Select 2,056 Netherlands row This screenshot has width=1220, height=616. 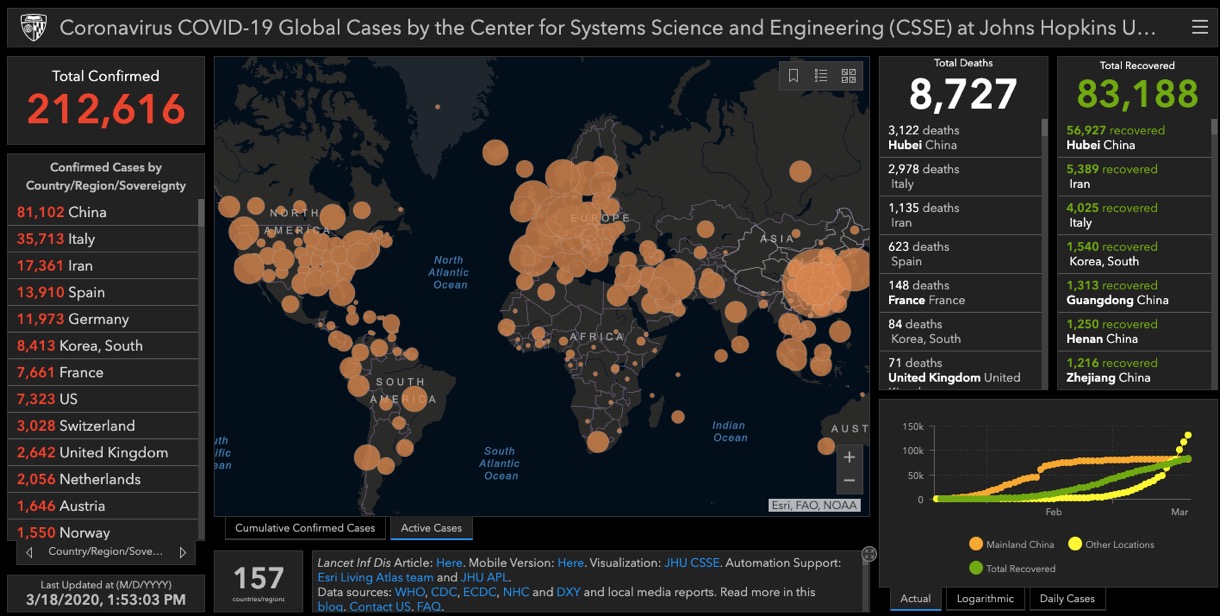[104, 479]
